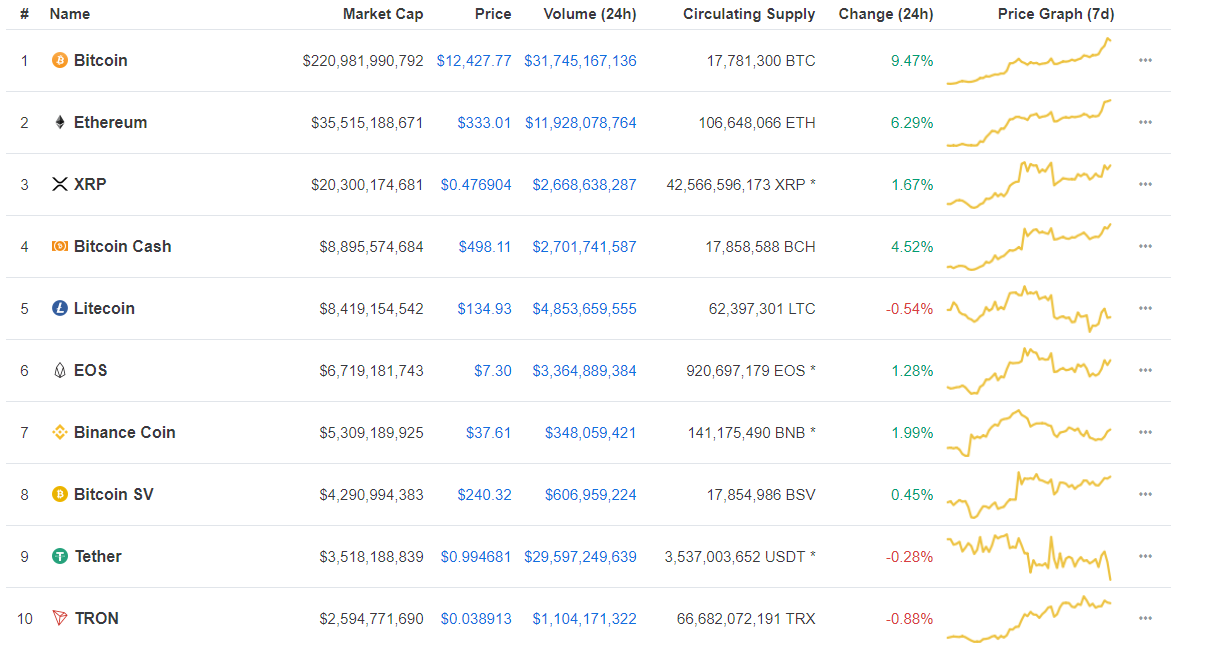Click the TRON logo icon
The image size is (1220, 648).
[x=60, y=619]
